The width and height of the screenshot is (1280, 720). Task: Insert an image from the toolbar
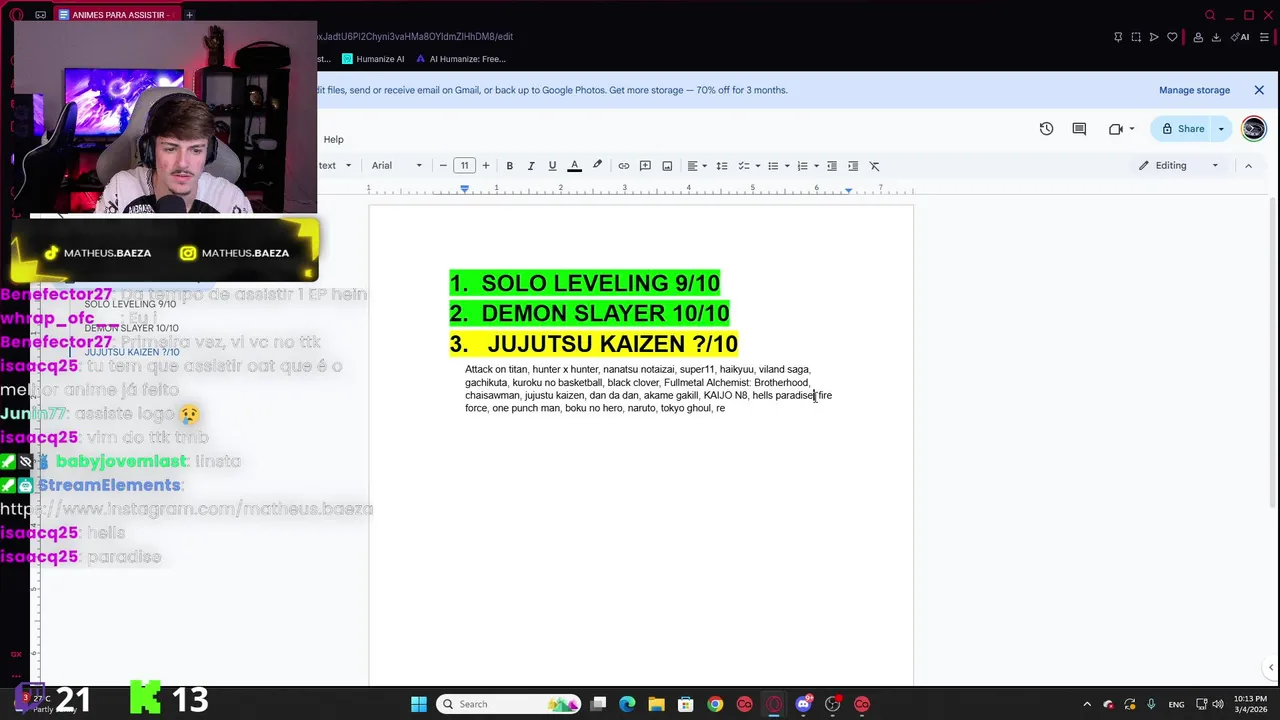(667, 166)
